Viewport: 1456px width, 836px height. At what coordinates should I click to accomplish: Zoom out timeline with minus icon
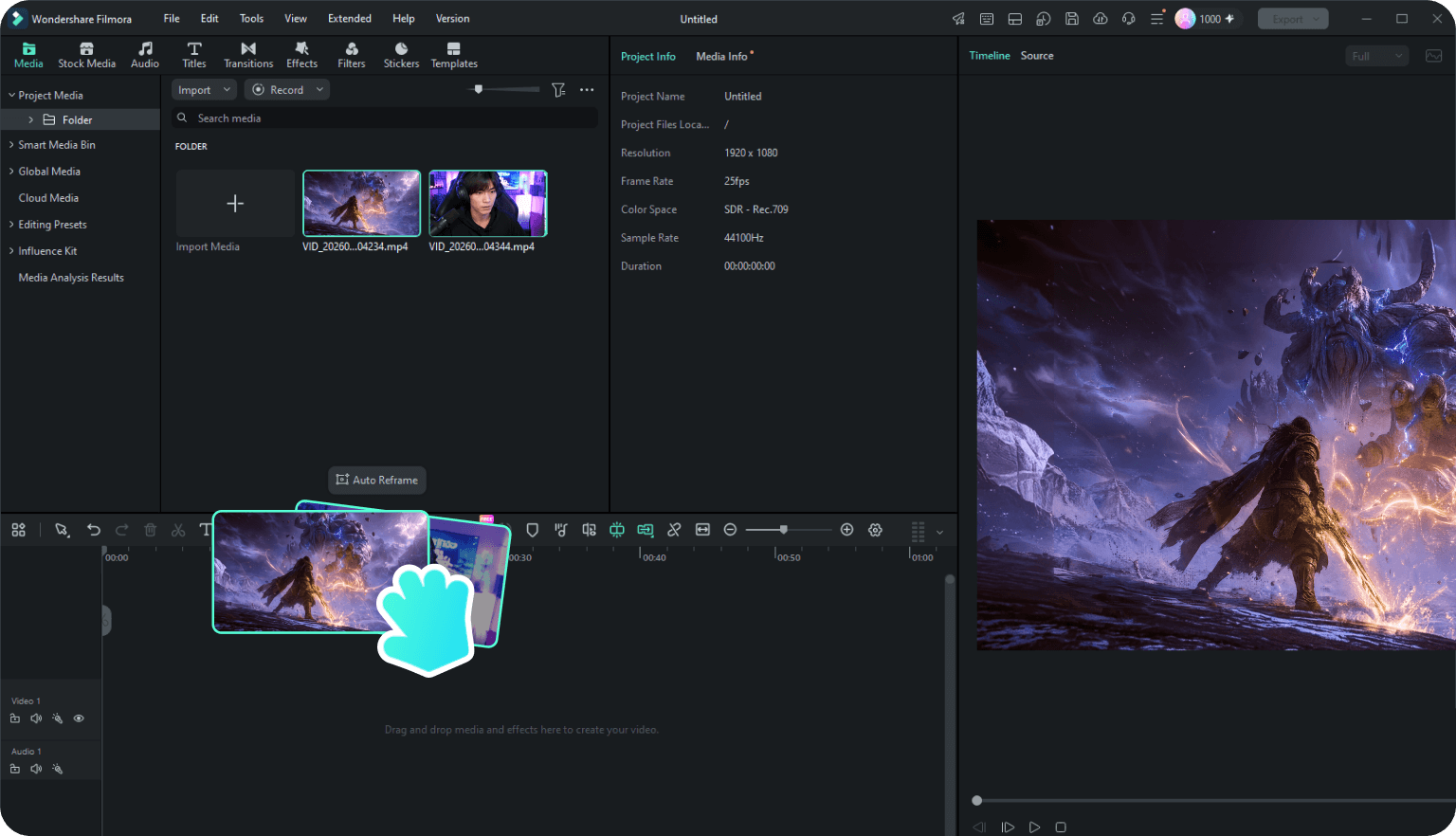pos(730,530)
